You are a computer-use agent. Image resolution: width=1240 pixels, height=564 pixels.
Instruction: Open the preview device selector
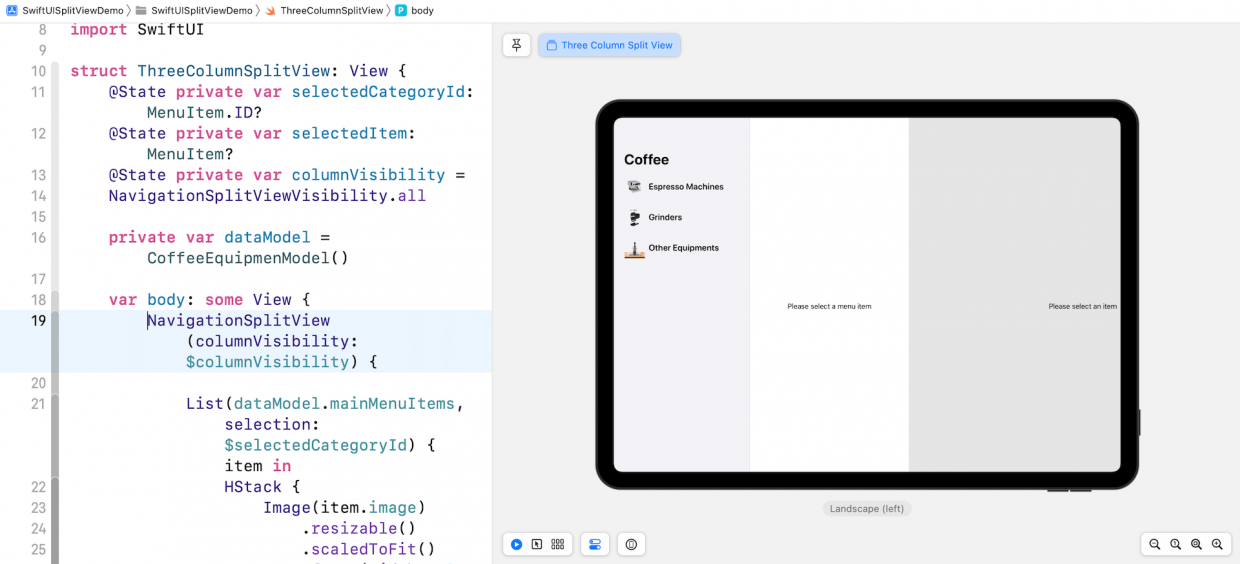(x=631, y=544)
